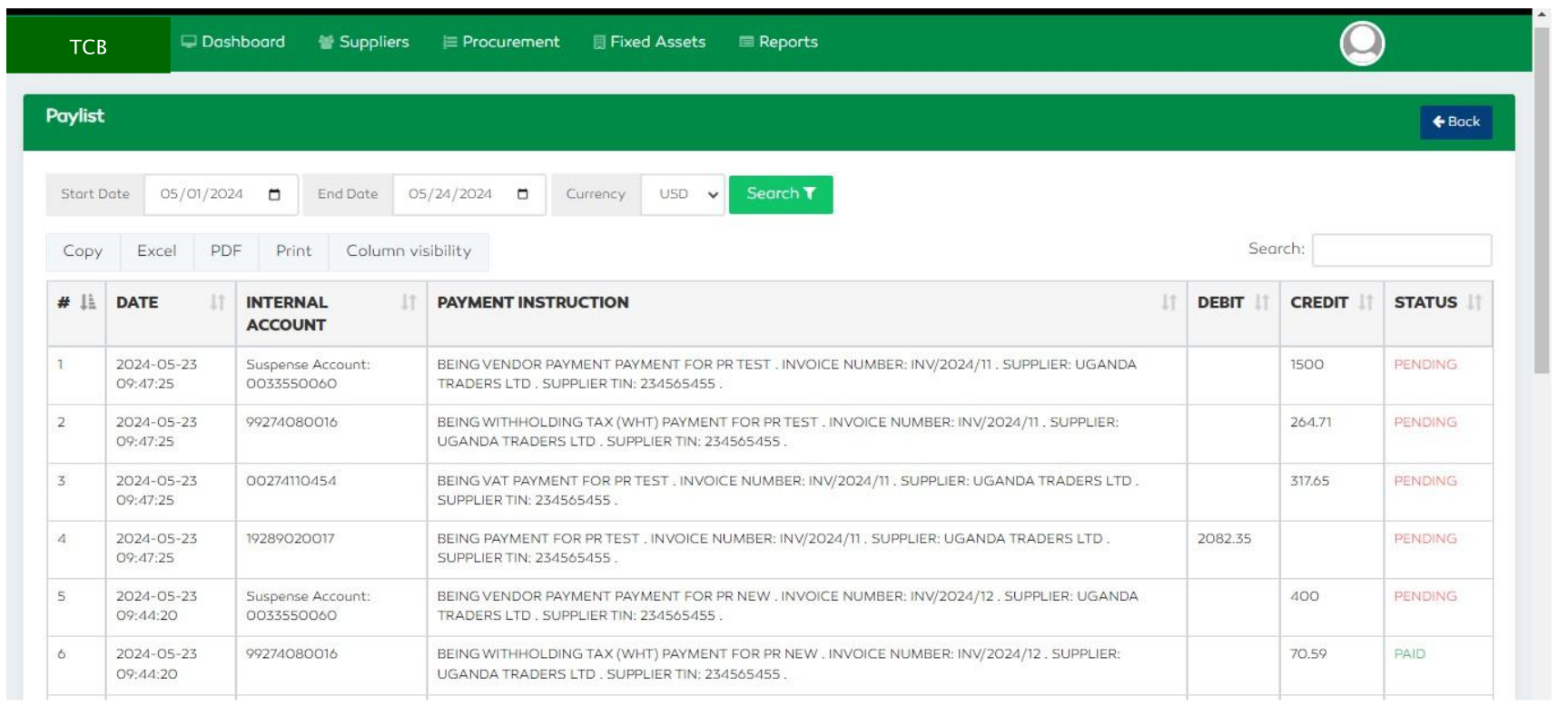Open the Procurement menu
Screen dimensions: 1568x706
(x=500, y=42)
